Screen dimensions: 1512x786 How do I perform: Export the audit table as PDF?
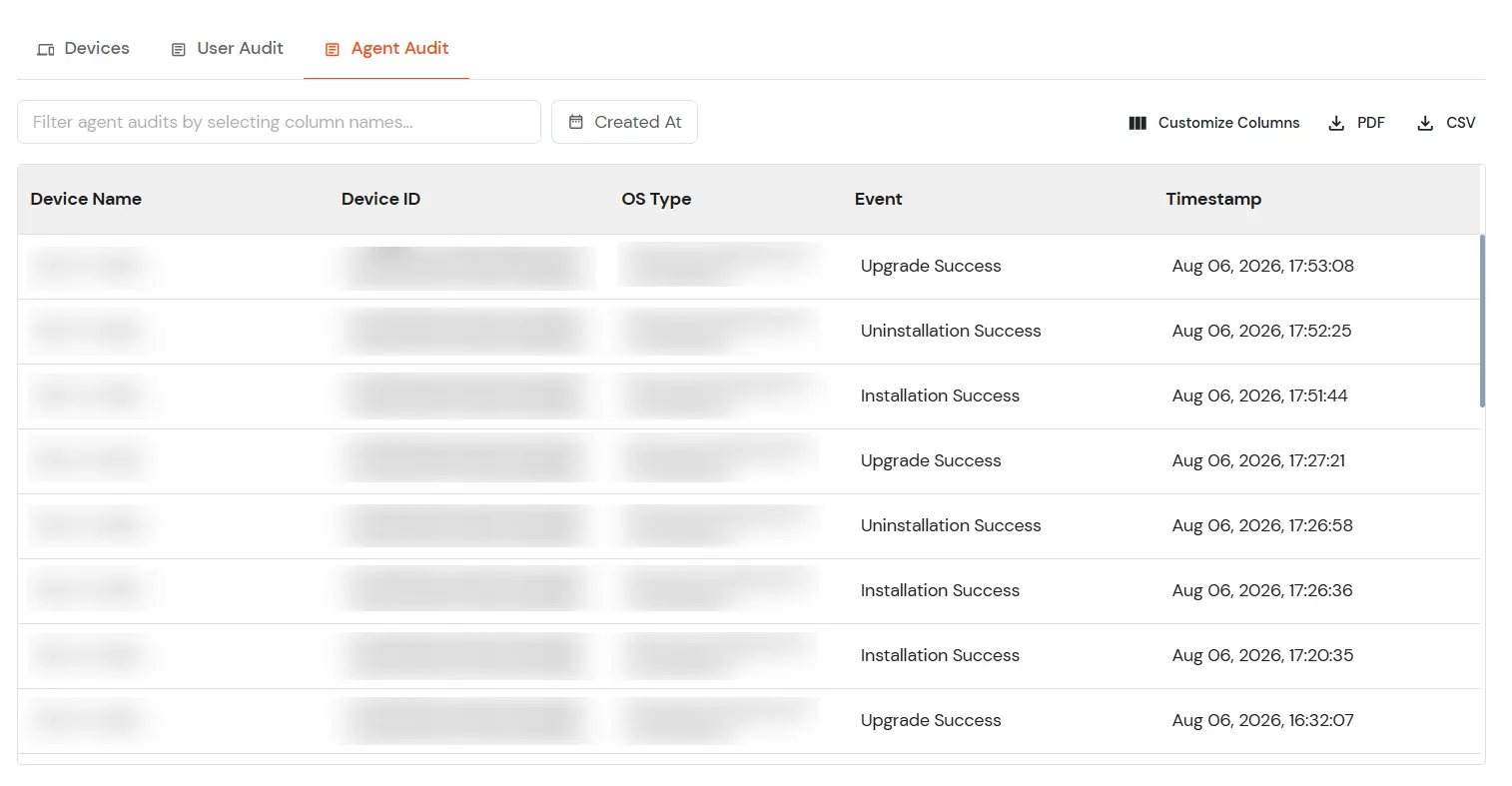1356,123
